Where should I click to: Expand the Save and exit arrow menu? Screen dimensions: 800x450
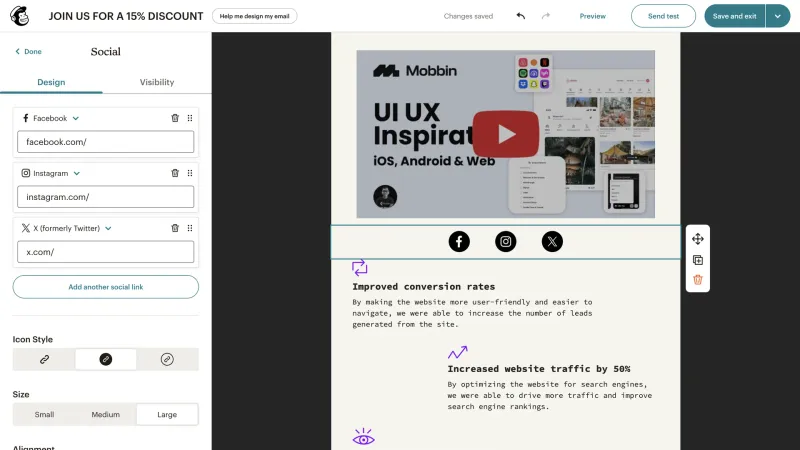(x=778, y=16)
